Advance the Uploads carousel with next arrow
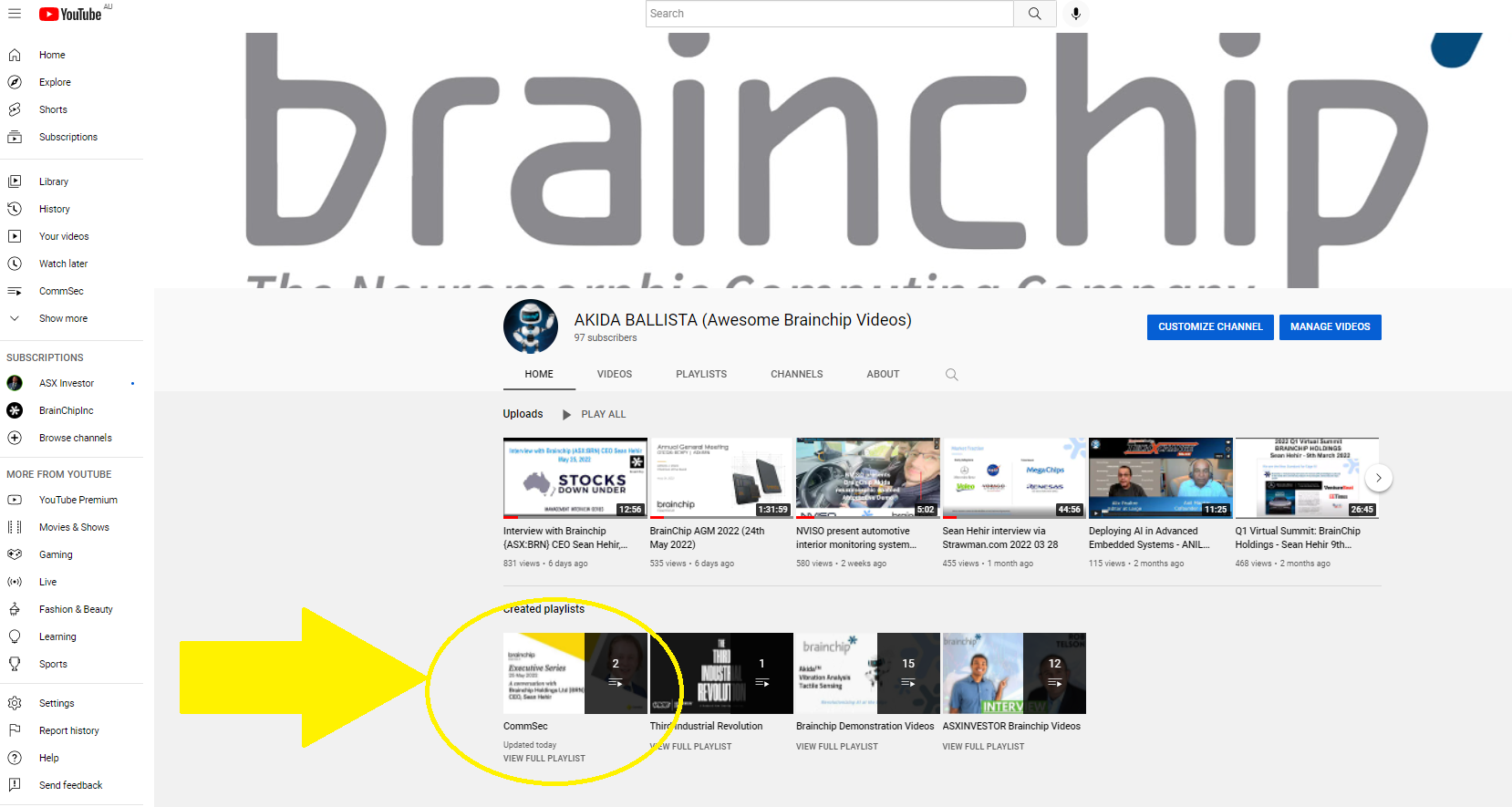This screenshot has width=1512, height=807. (x=1378, y=478)
